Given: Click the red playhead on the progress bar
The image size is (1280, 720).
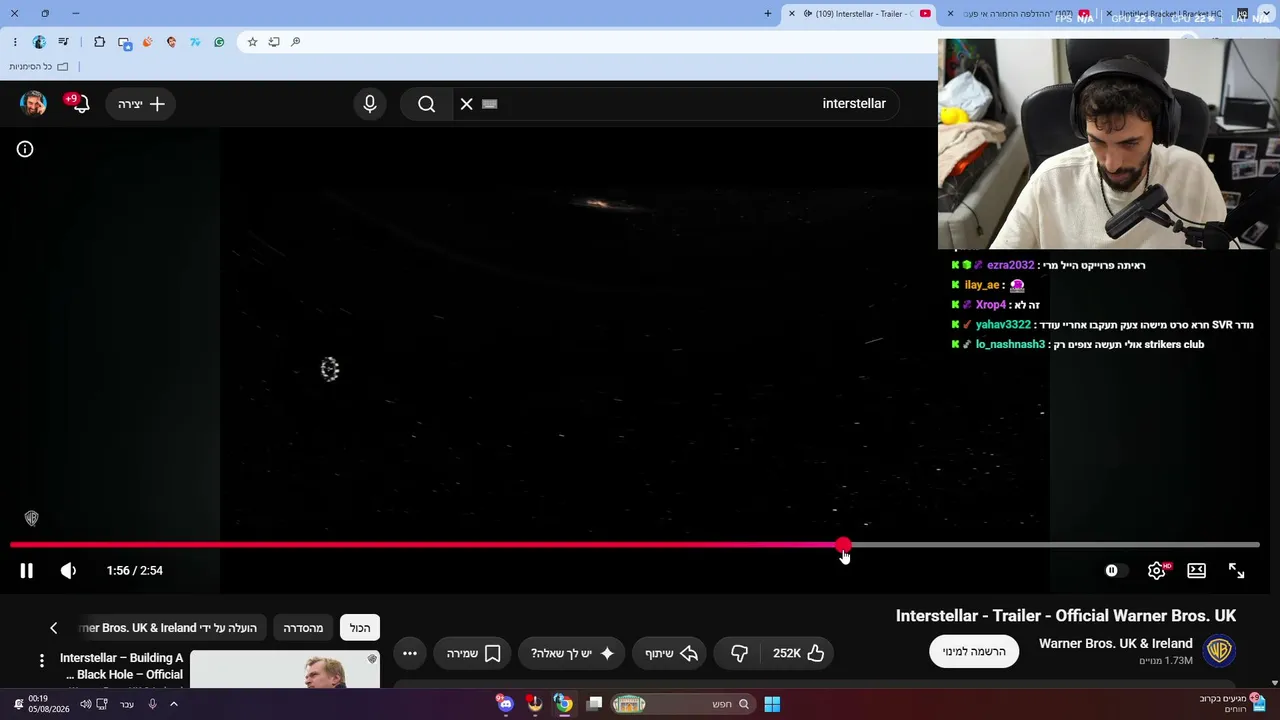Looking at the screenshot, I should click(843, 545).
